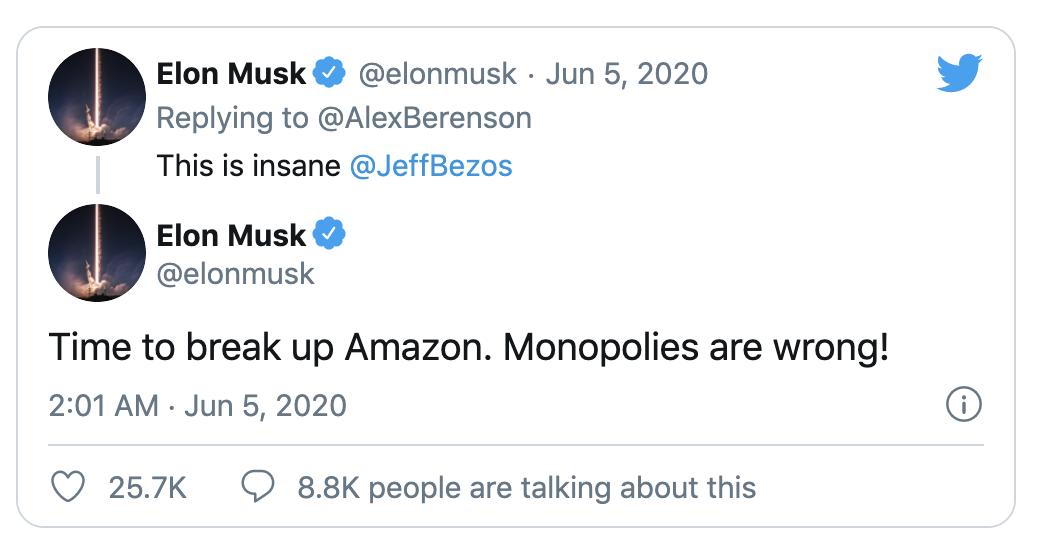Click the "This is insane" reply text
This screenshot has width=1042, height=554.
249,165
